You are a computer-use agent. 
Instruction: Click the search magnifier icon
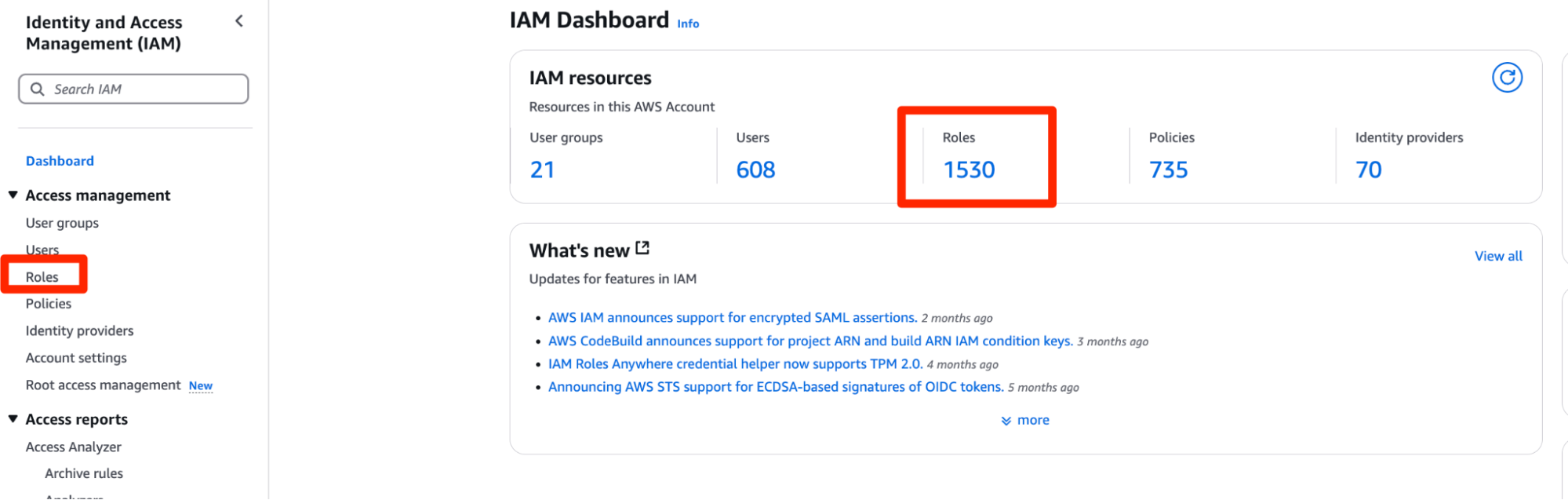pos(37,89)
